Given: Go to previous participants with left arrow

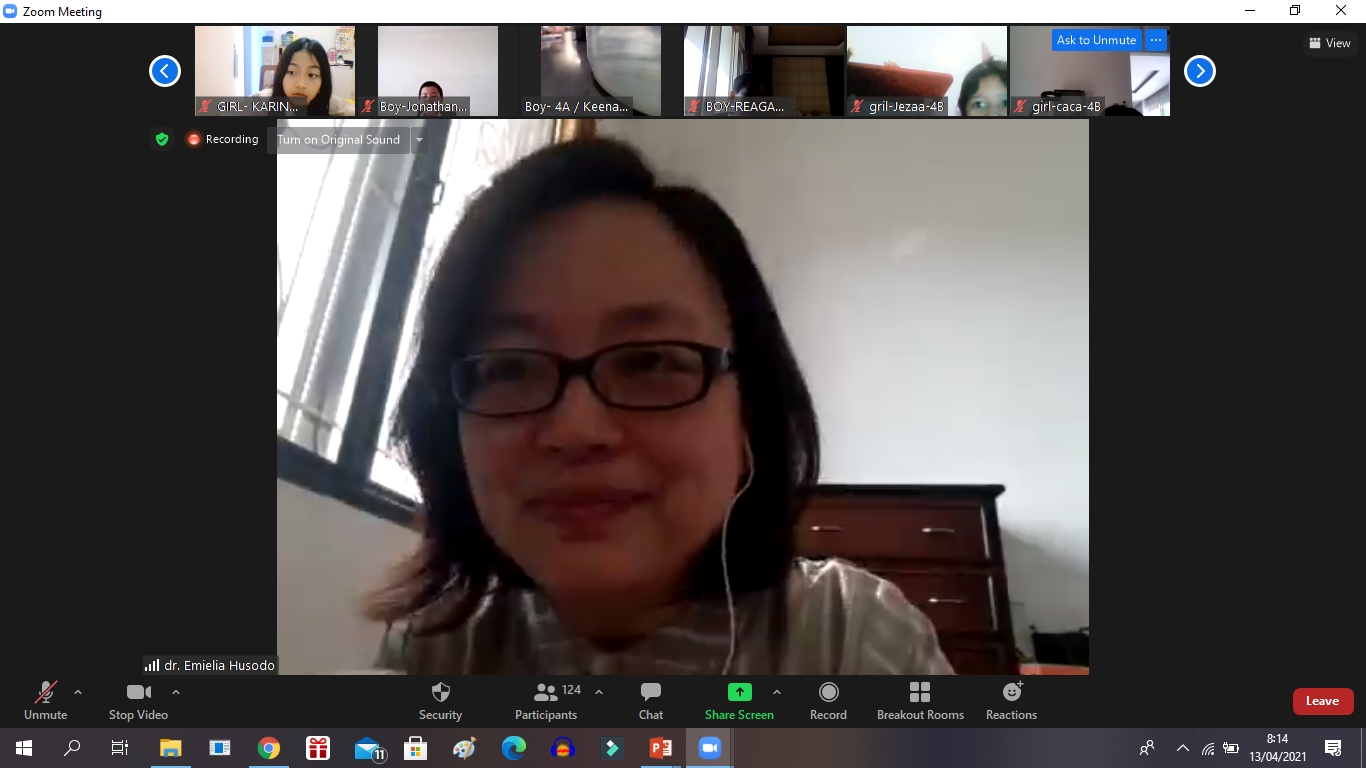Looking at the screenshot, I should click(x=165, y=71).
